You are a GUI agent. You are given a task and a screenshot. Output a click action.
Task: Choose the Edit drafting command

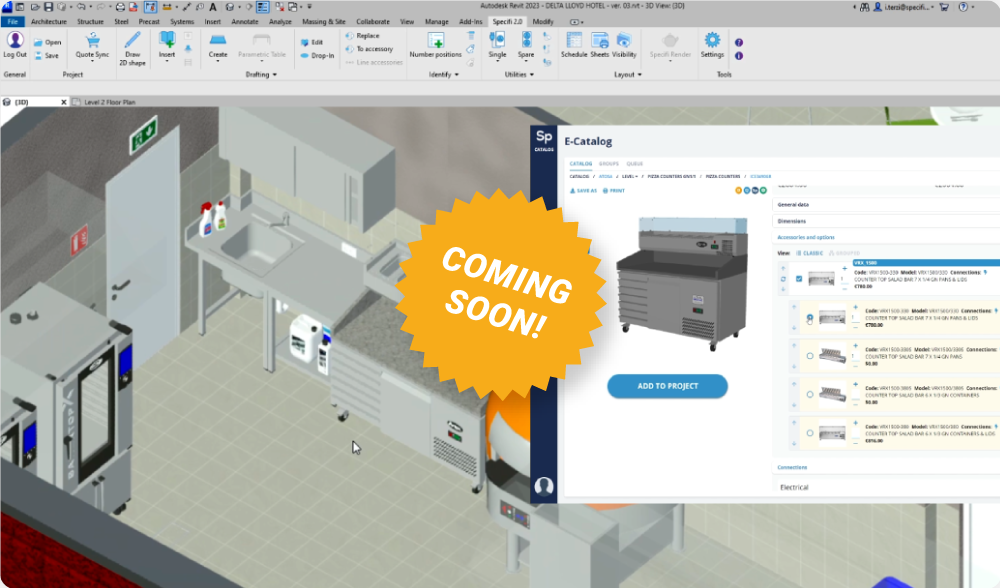tap(312, 42)
